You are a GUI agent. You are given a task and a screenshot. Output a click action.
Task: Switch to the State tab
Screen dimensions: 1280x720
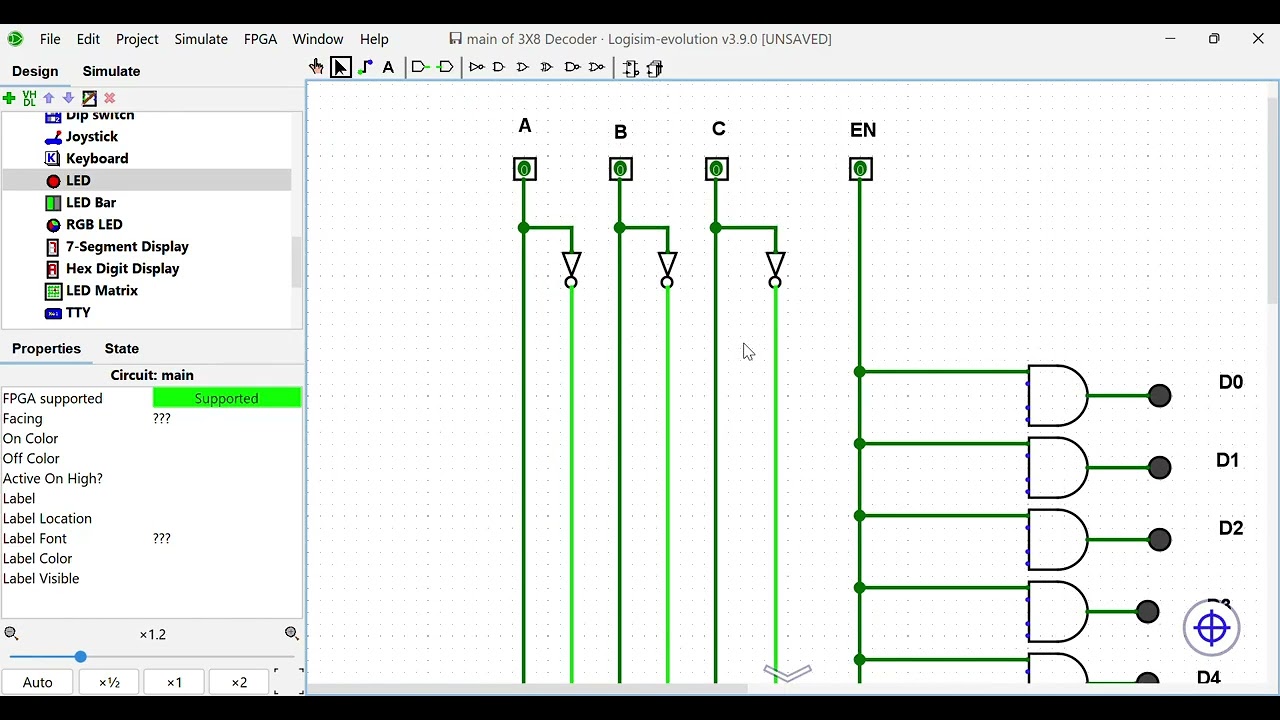pyautogui.click(x=122, y=348)
